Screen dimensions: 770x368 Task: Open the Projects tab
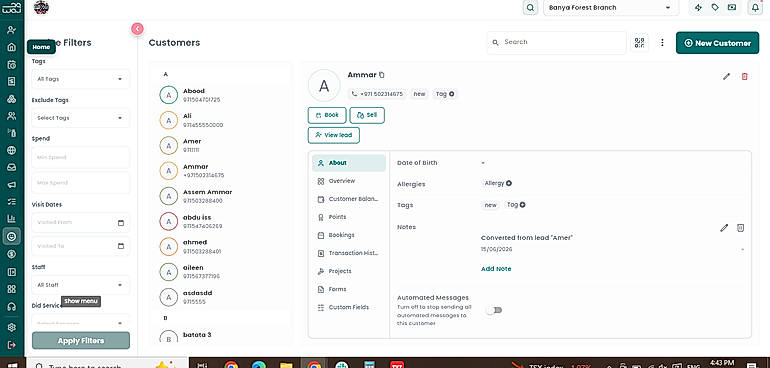coord(349,271)
